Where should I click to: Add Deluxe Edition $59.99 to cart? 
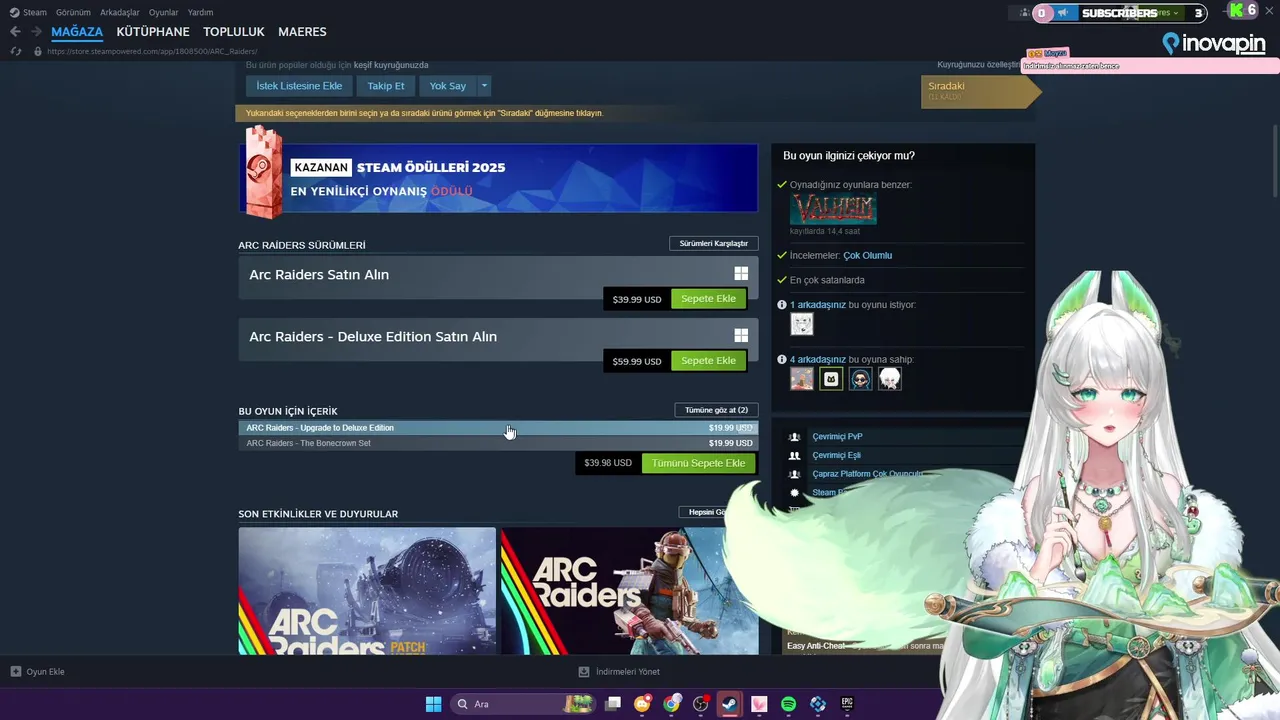pos(708,361)
